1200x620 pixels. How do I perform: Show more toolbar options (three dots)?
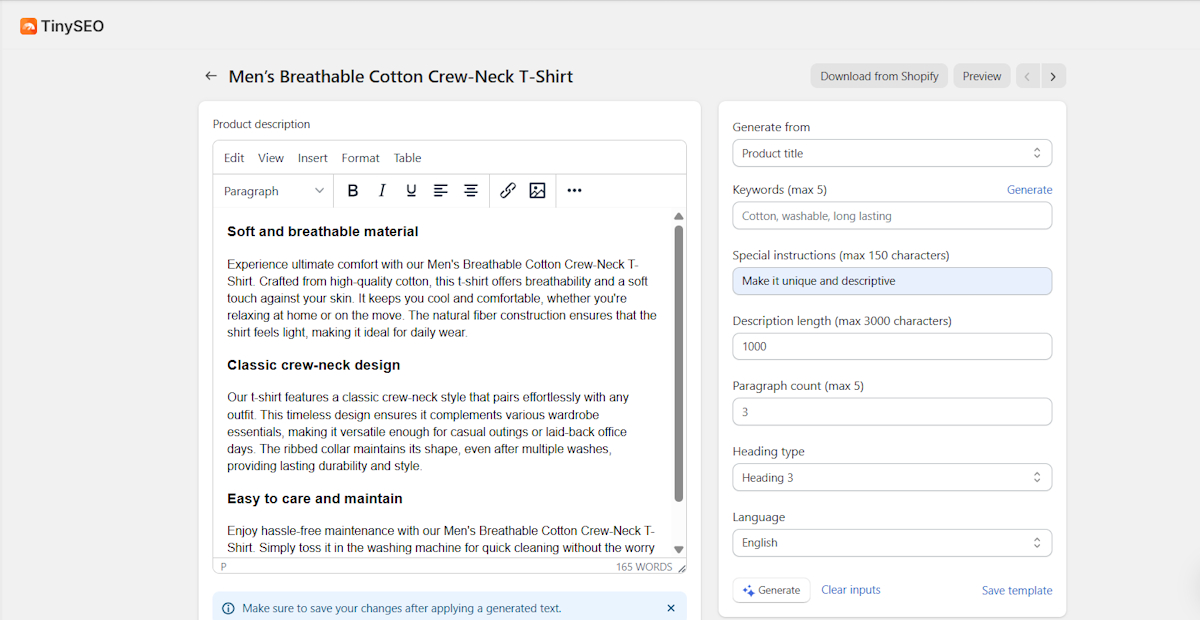(574, 191)
